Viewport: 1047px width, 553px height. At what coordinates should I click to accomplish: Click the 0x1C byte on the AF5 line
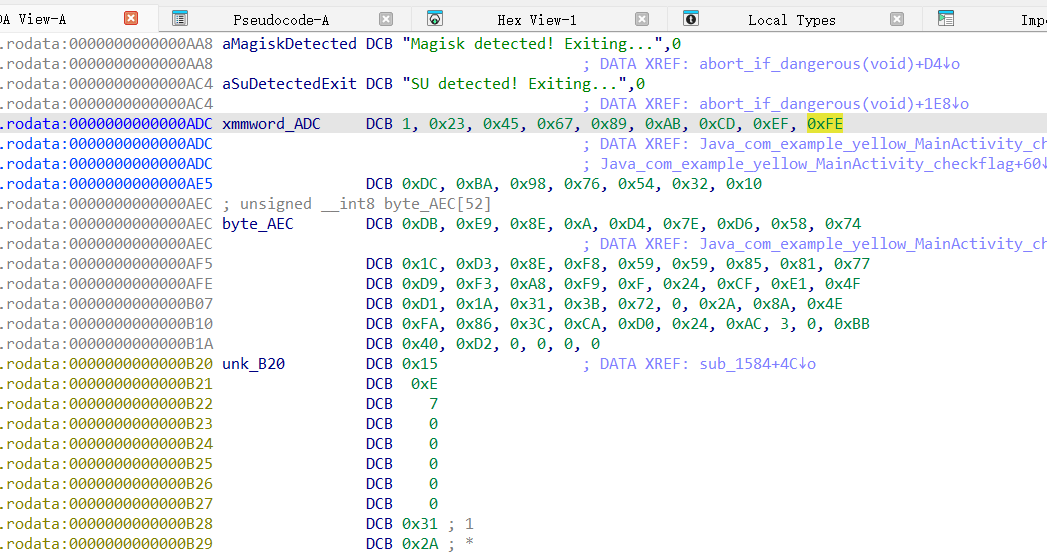point(419,264)
